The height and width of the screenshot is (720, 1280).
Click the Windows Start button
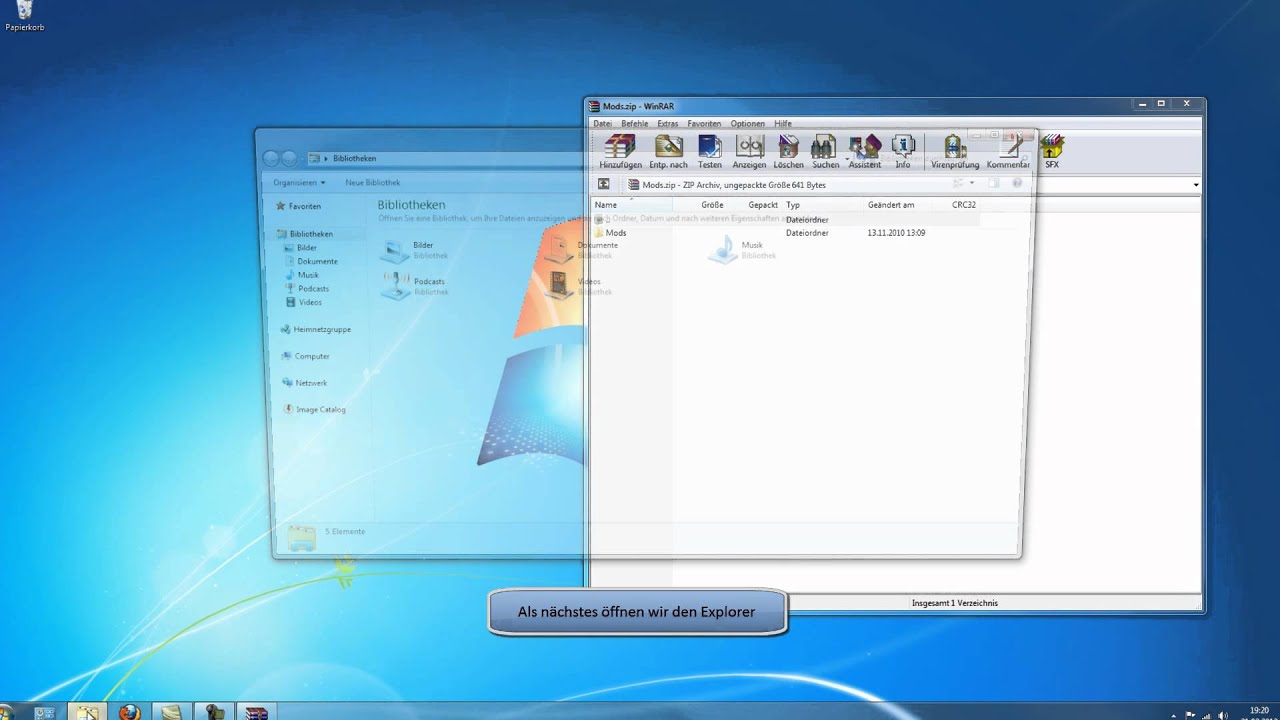[5, 712]
